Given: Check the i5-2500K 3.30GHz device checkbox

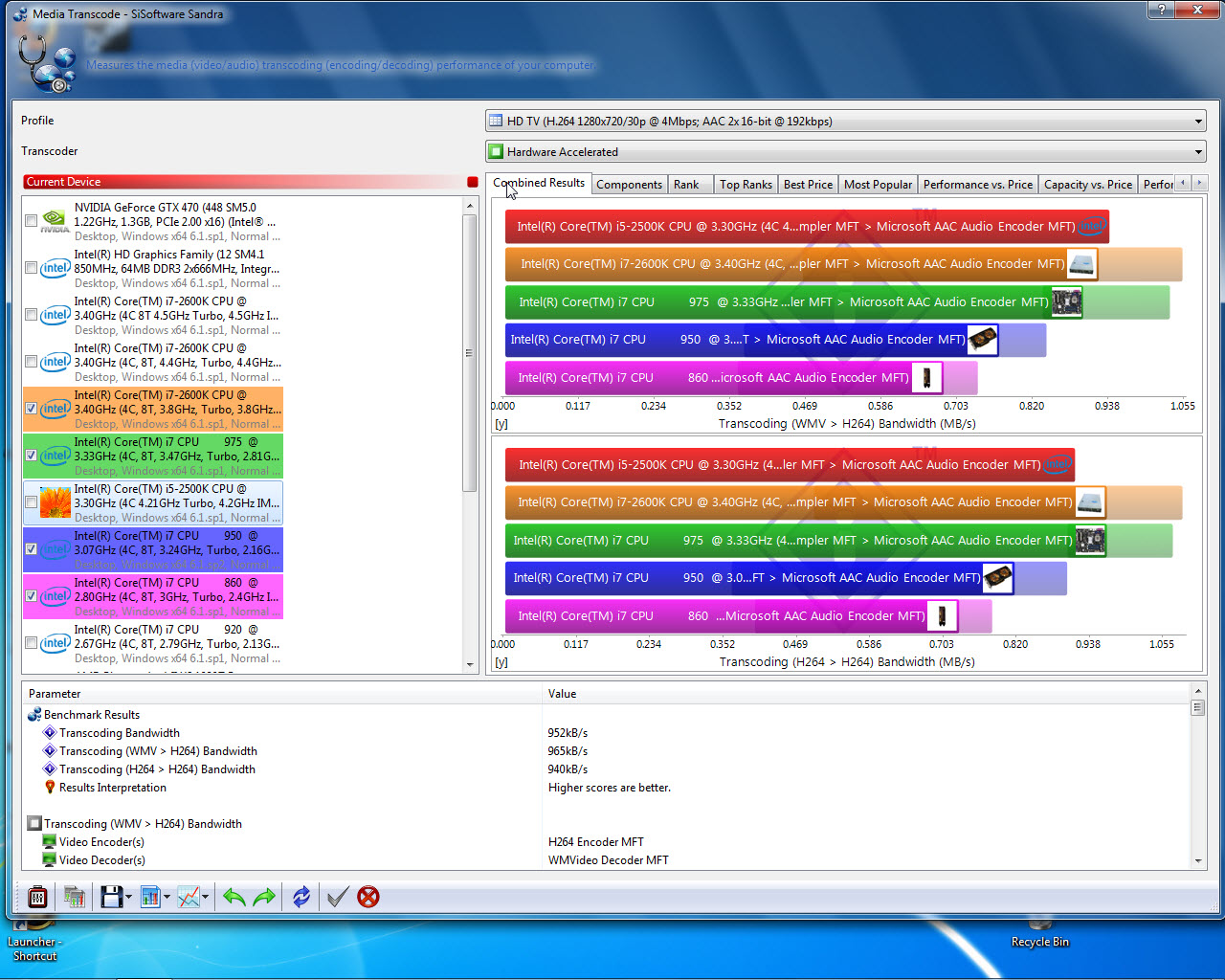Looking at the screenshot, I should point(31,502).
